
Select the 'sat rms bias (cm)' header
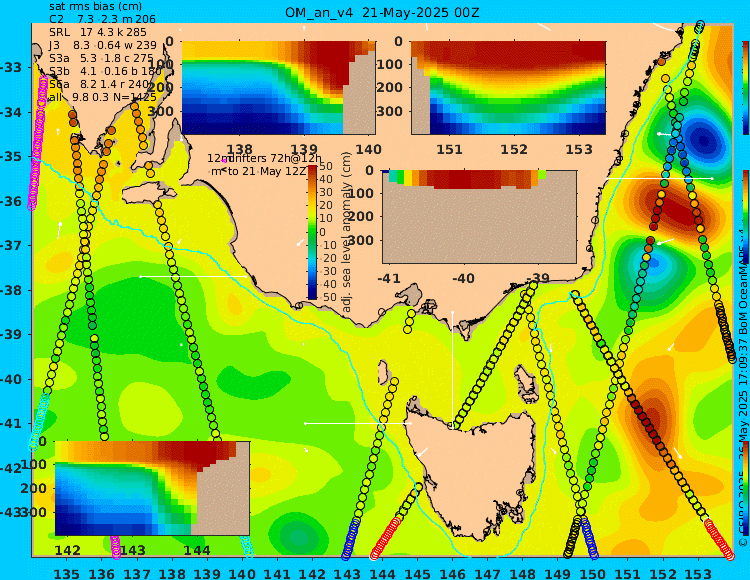point(96,7)
